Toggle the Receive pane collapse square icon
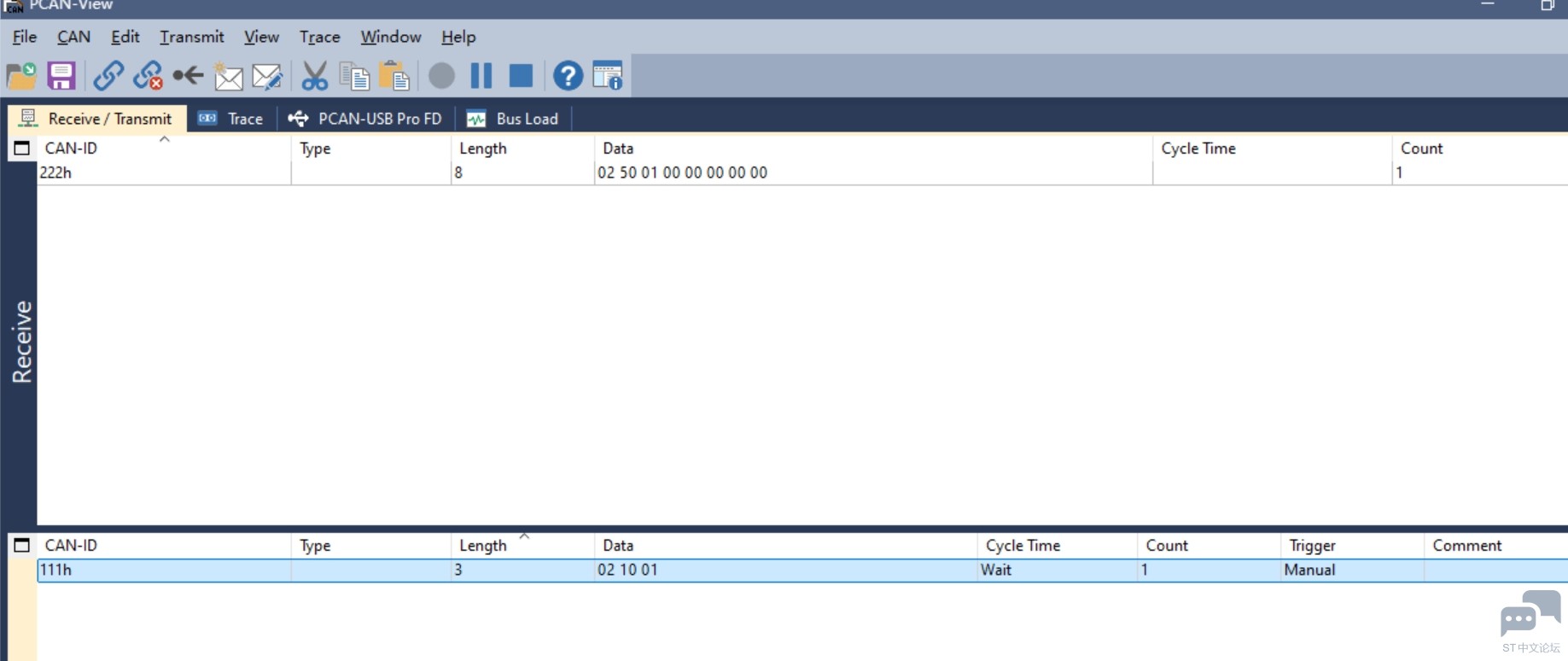 [22, 148]
